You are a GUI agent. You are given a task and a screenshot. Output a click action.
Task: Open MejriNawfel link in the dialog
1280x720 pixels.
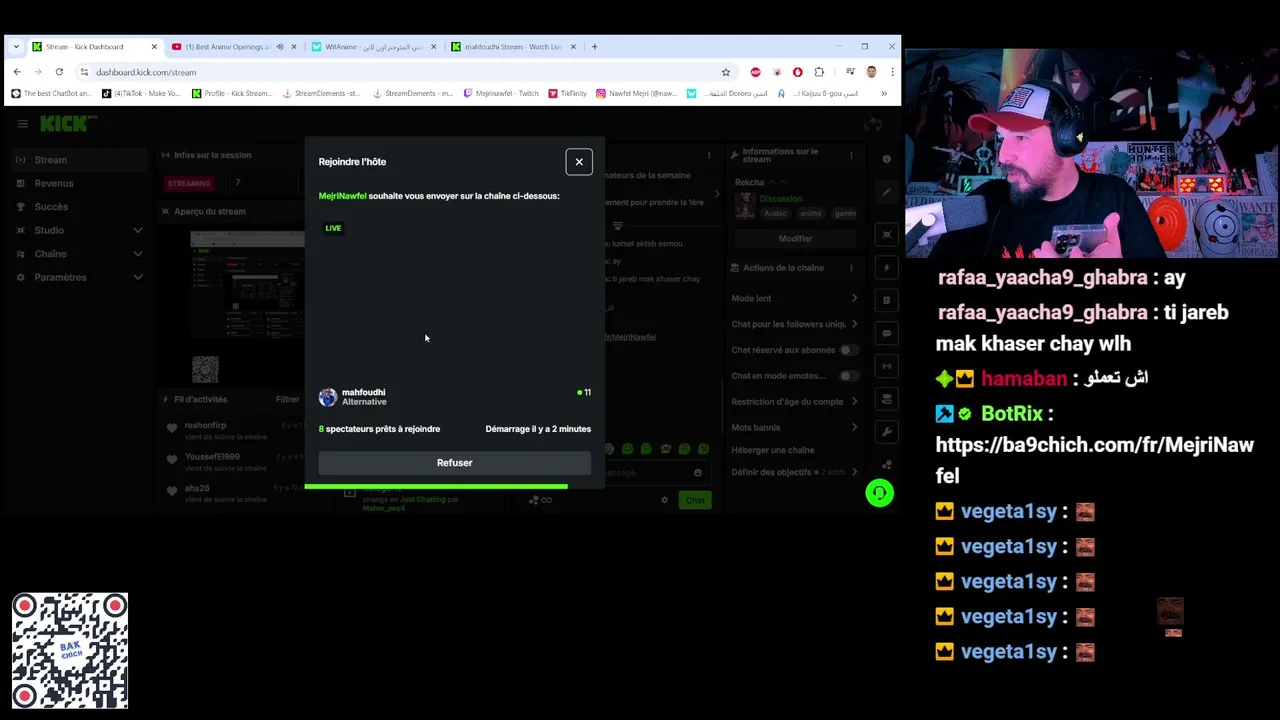pyautogui.click(x=342, y=196)
